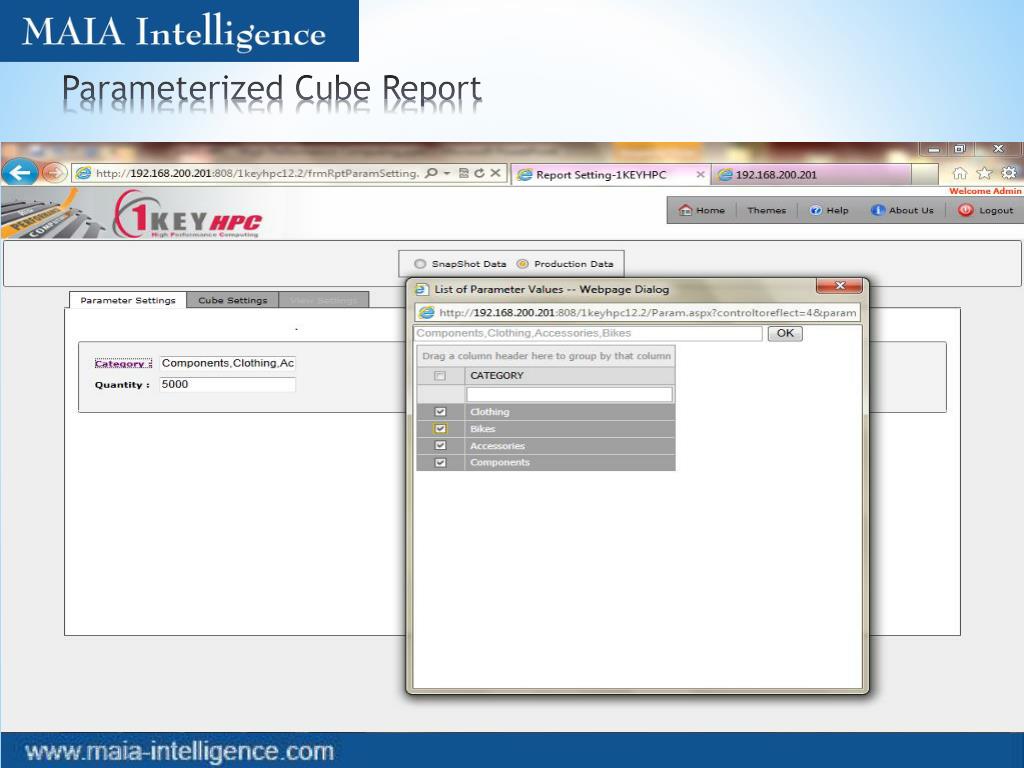The image size is (1024, 768).
Task: Open the About Us page
Action: click(903, 210)
